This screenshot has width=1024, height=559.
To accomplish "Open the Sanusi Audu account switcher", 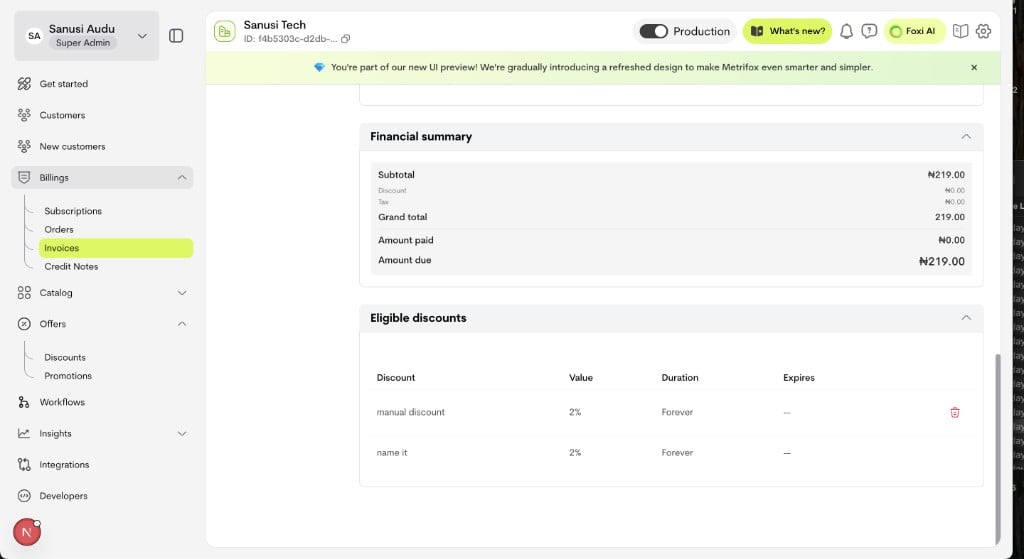I will [86, 36].
